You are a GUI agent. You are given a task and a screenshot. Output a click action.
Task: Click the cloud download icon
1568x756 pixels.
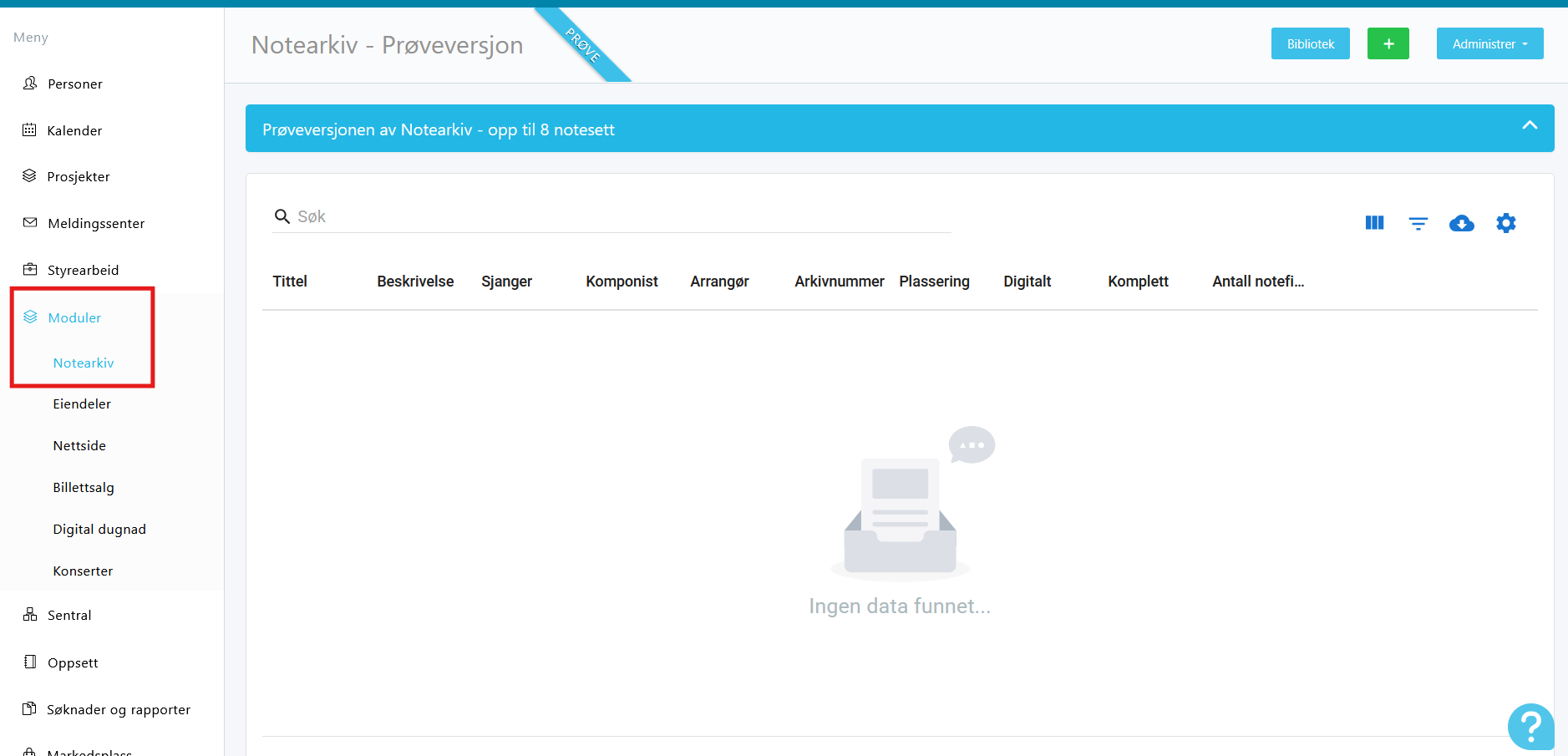[1461, 223]
